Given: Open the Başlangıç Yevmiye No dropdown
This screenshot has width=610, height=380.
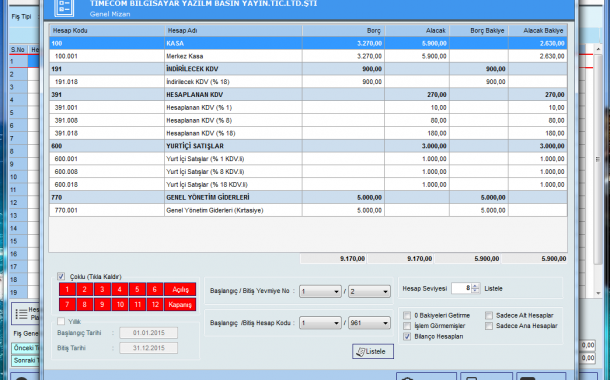Looking at the screenshot, I should pyautogui.click(x=320, y=291).
